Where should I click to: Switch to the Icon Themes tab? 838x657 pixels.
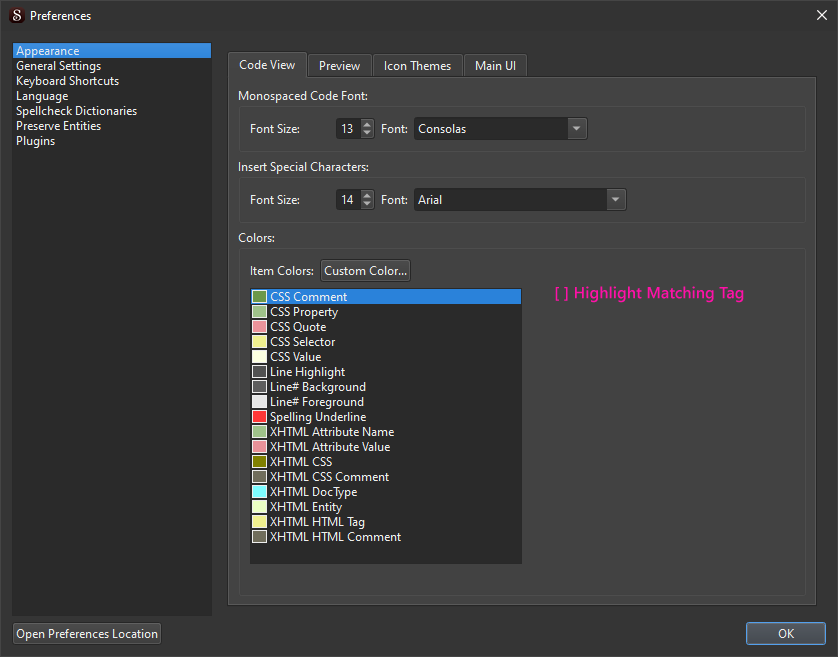click(x=417, y=66)
